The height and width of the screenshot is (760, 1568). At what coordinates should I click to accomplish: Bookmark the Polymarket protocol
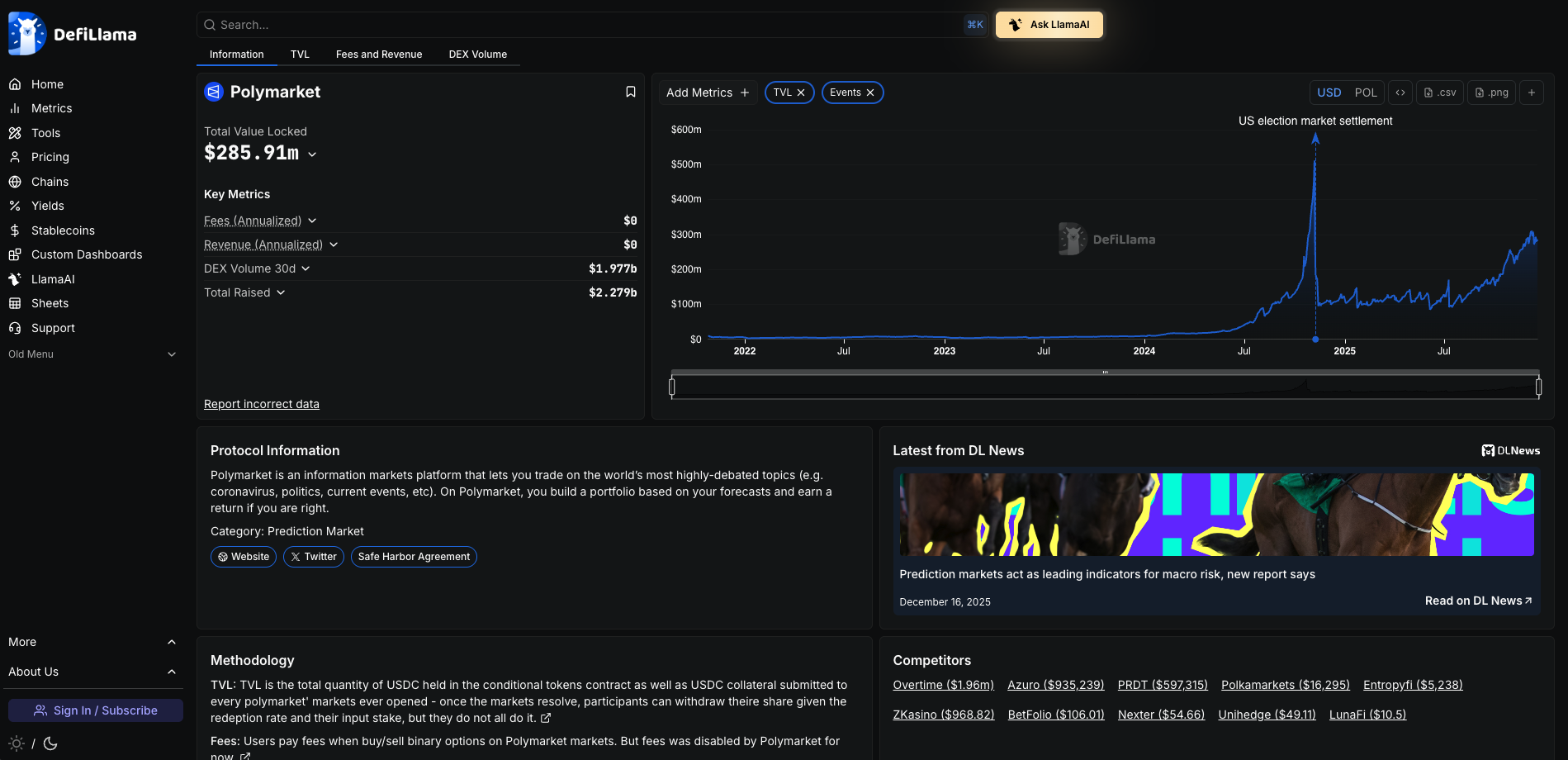(x=630, y=91)
